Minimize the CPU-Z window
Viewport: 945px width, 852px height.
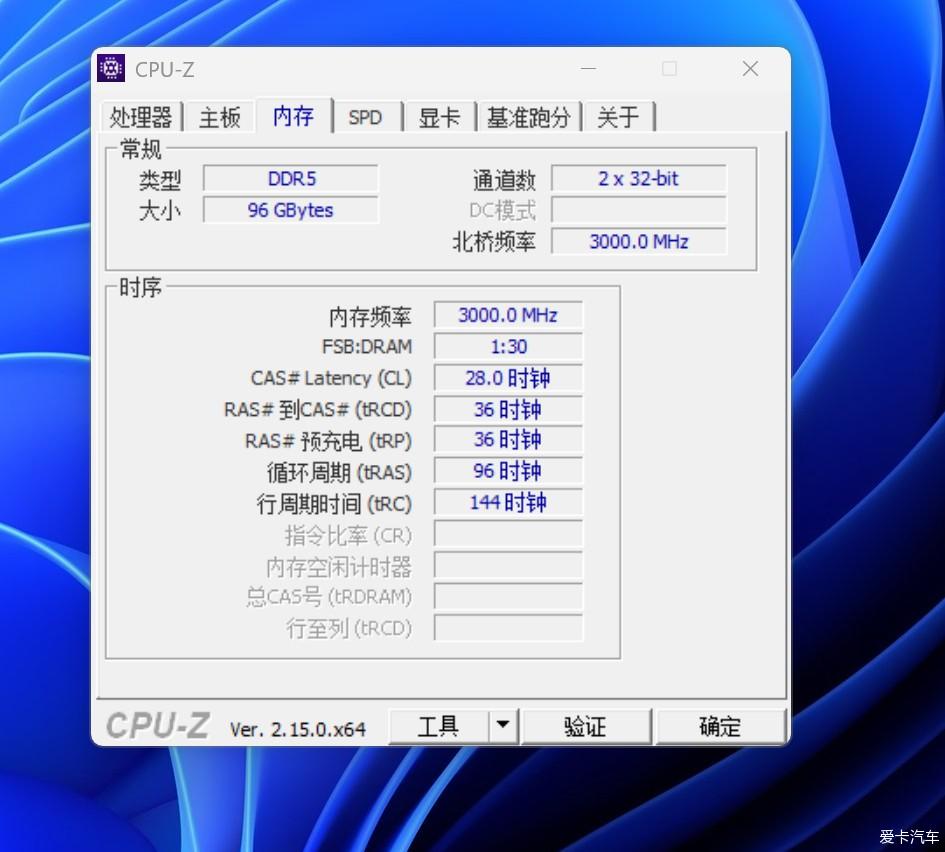coord(588,69)
